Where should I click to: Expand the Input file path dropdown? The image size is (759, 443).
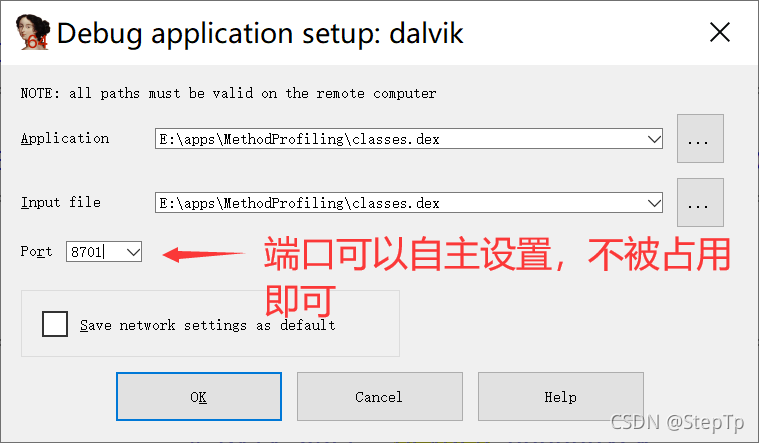point(654,203)
